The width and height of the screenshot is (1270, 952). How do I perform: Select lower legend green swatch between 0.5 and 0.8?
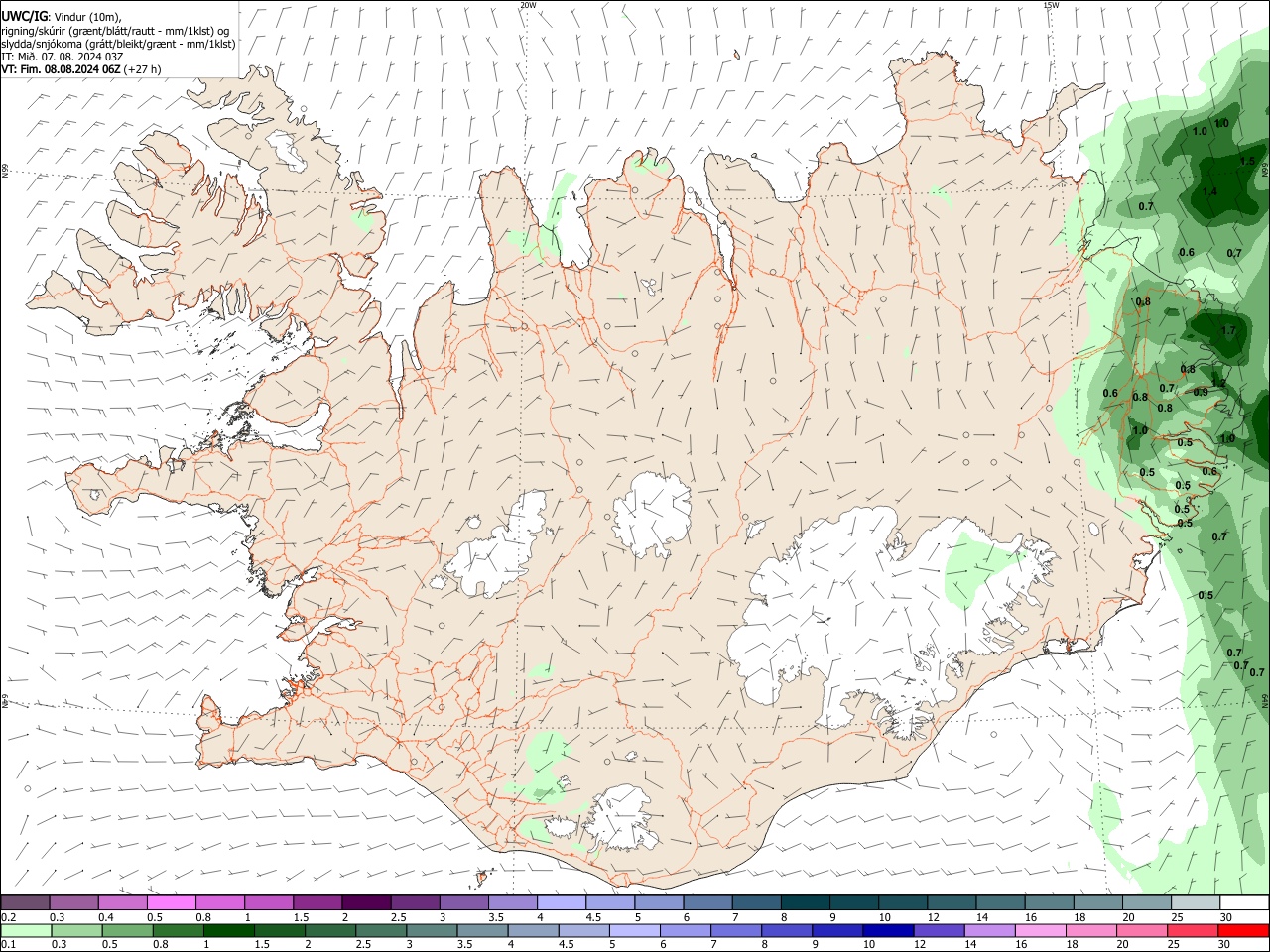(x=128, y=930)
